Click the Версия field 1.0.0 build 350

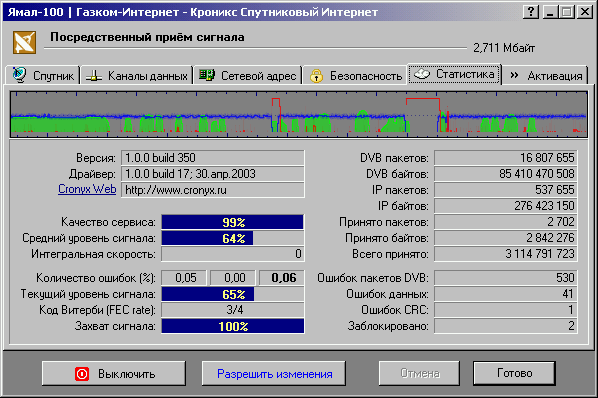[x=212, y=158]
